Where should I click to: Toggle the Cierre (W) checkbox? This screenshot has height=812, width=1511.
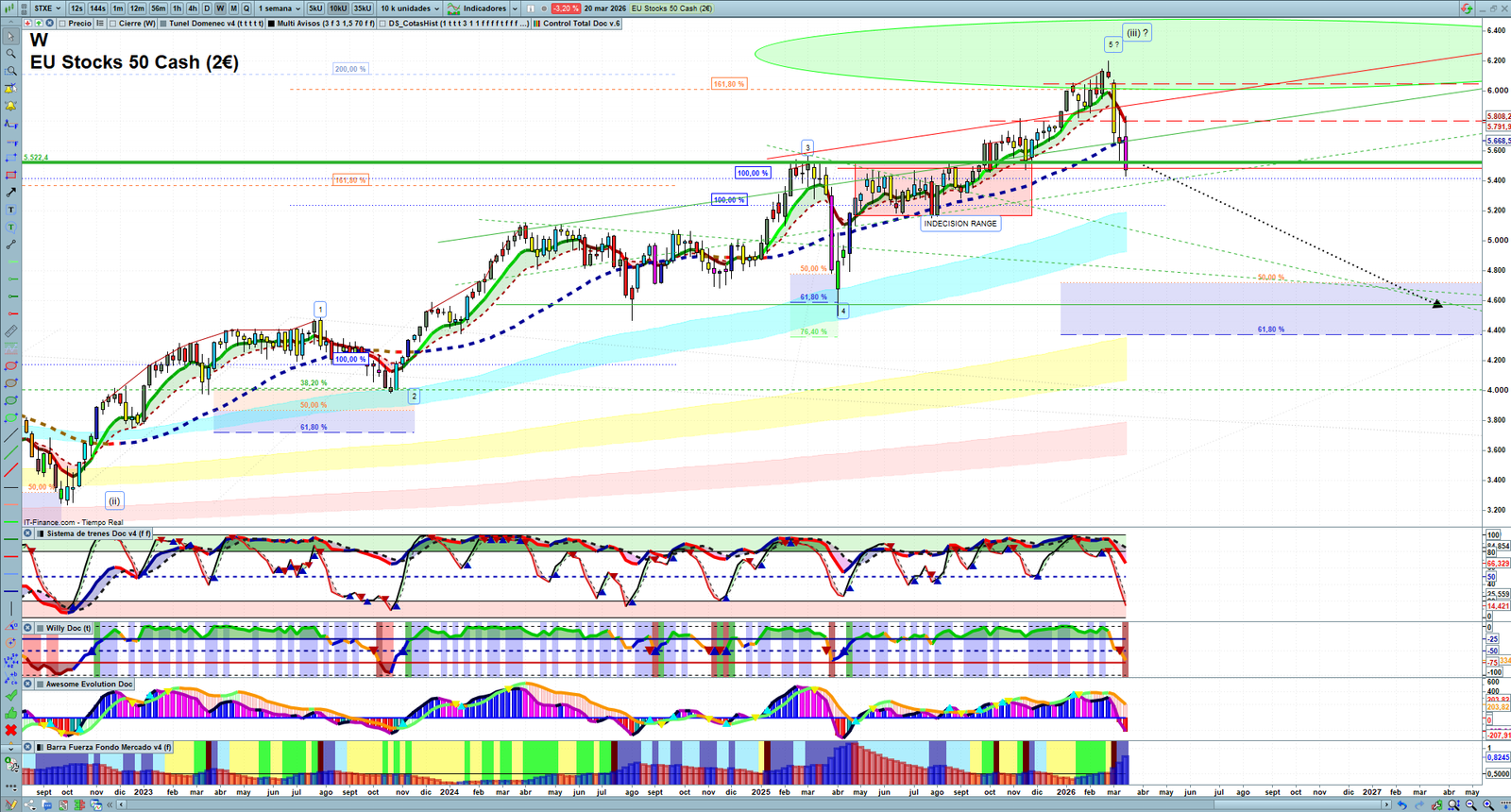point(113,23)
